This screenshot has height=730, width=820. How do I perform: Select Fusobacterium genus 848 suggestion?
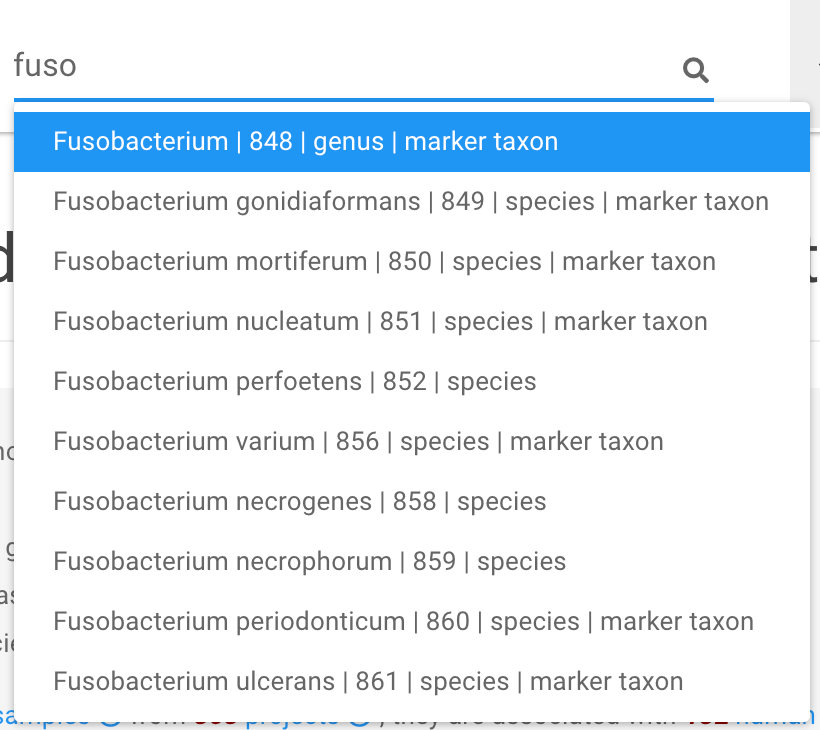(412, 142)
